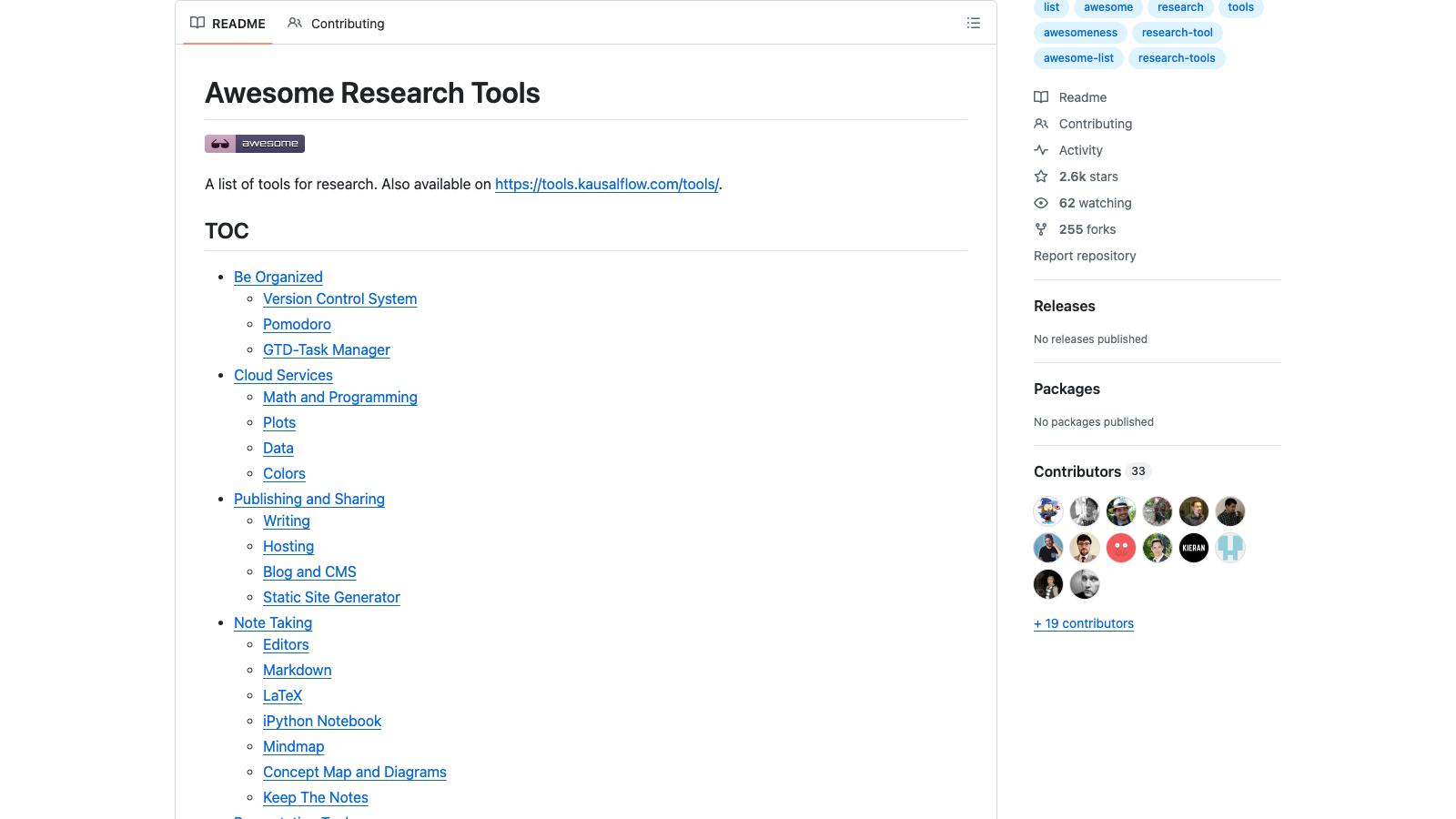The width and height of the screenshot is (1456, 819).
Task: Click the first contributor avatar
Action: (x=1047, y=511)
